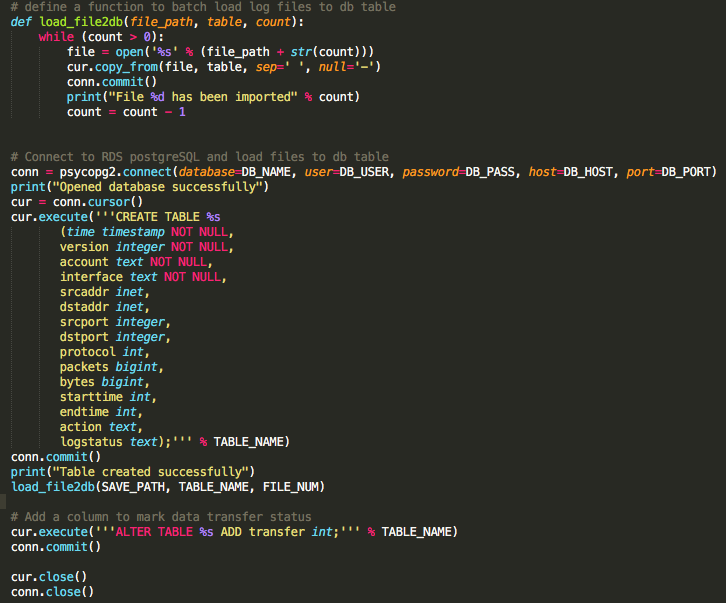Click the "cur = conn.cursor()" line
726x603 pixels.
77,202
